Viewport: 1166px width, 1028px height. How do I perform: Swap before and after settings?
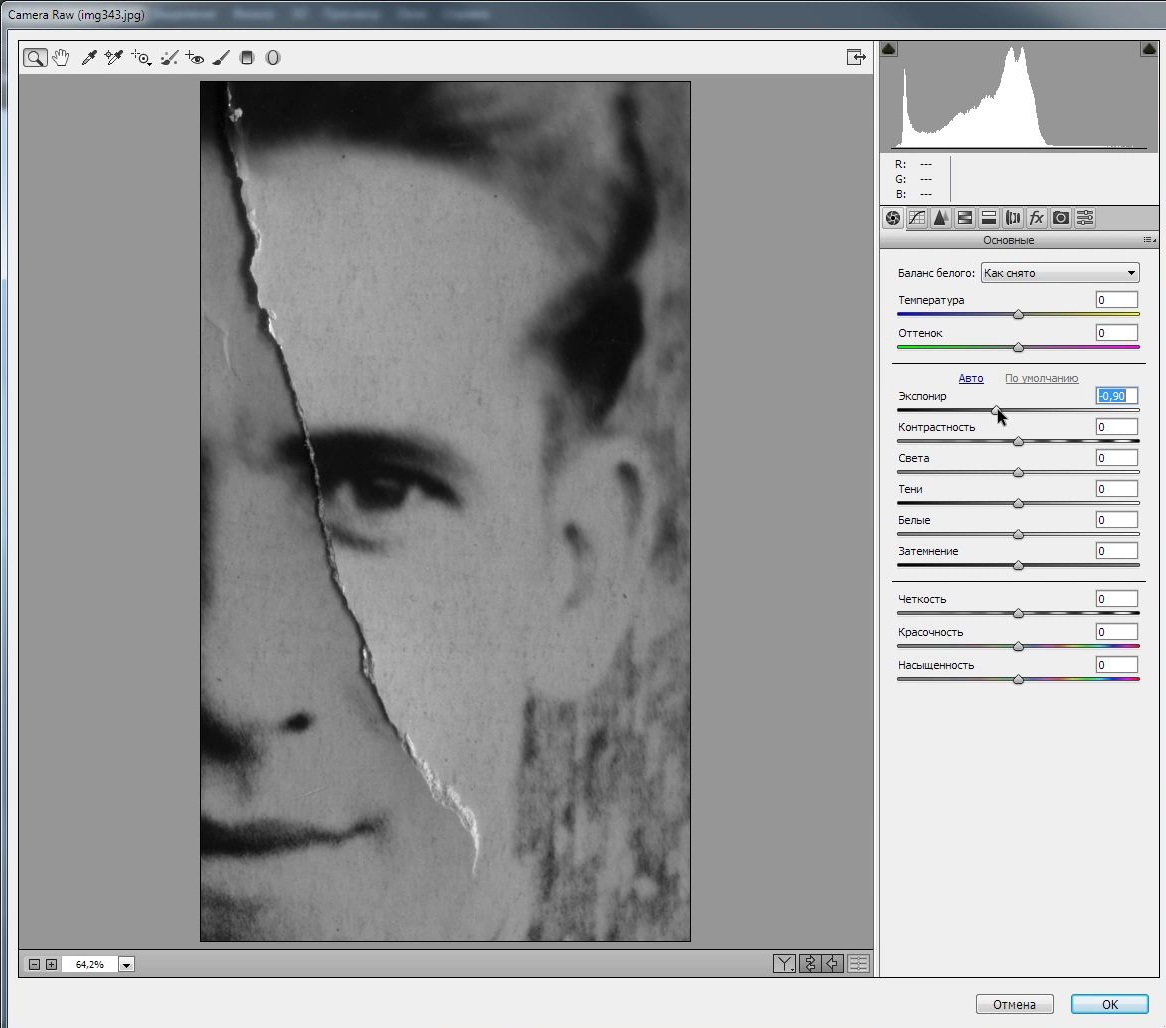point(809,964)
